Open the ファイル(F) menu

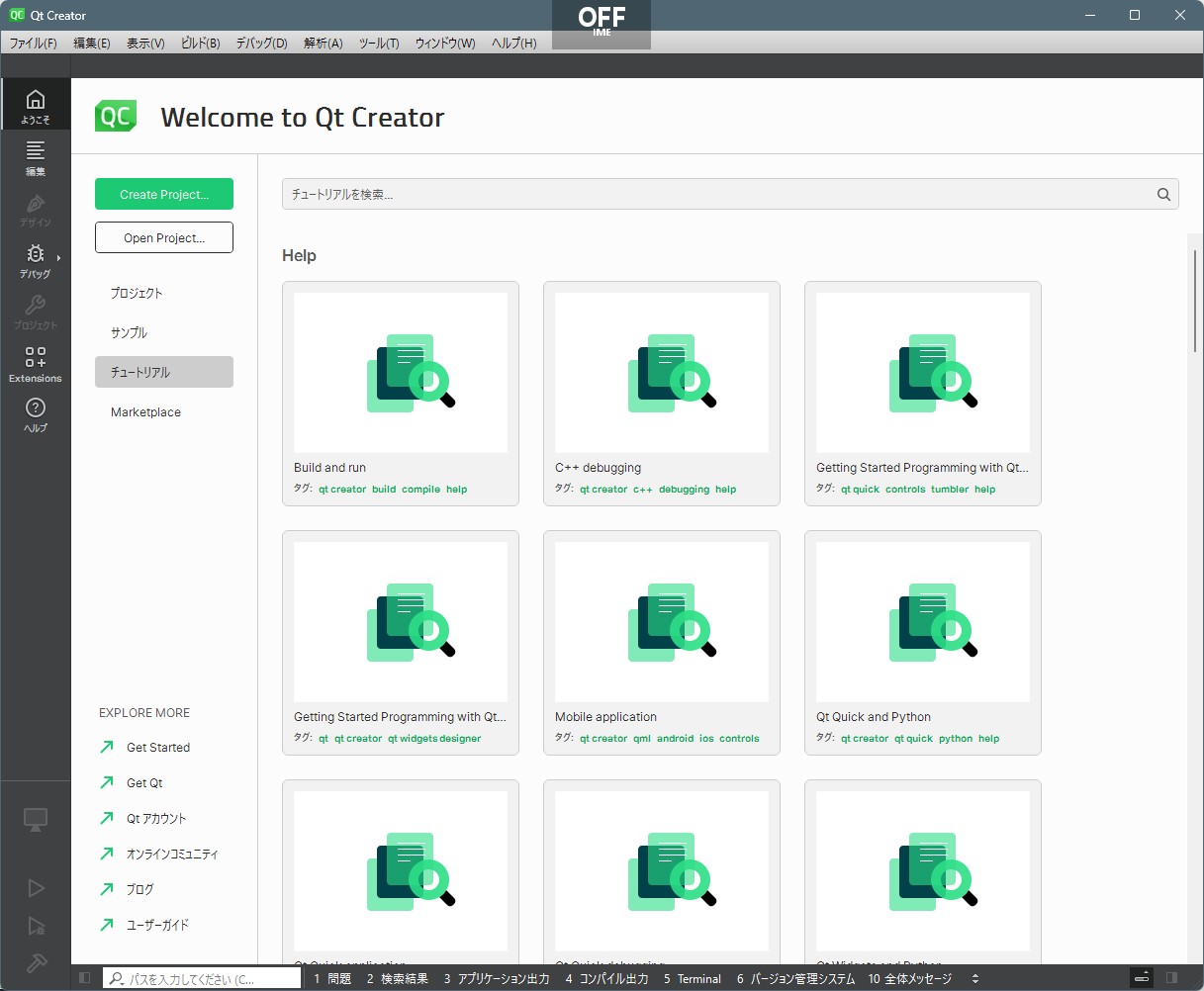coord(34,44)
